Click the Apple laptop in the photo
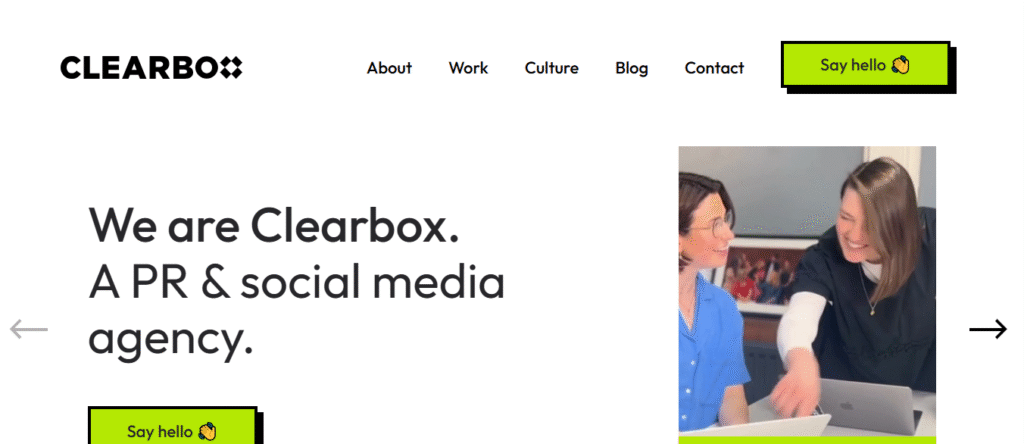 click(x=869, y=406)
